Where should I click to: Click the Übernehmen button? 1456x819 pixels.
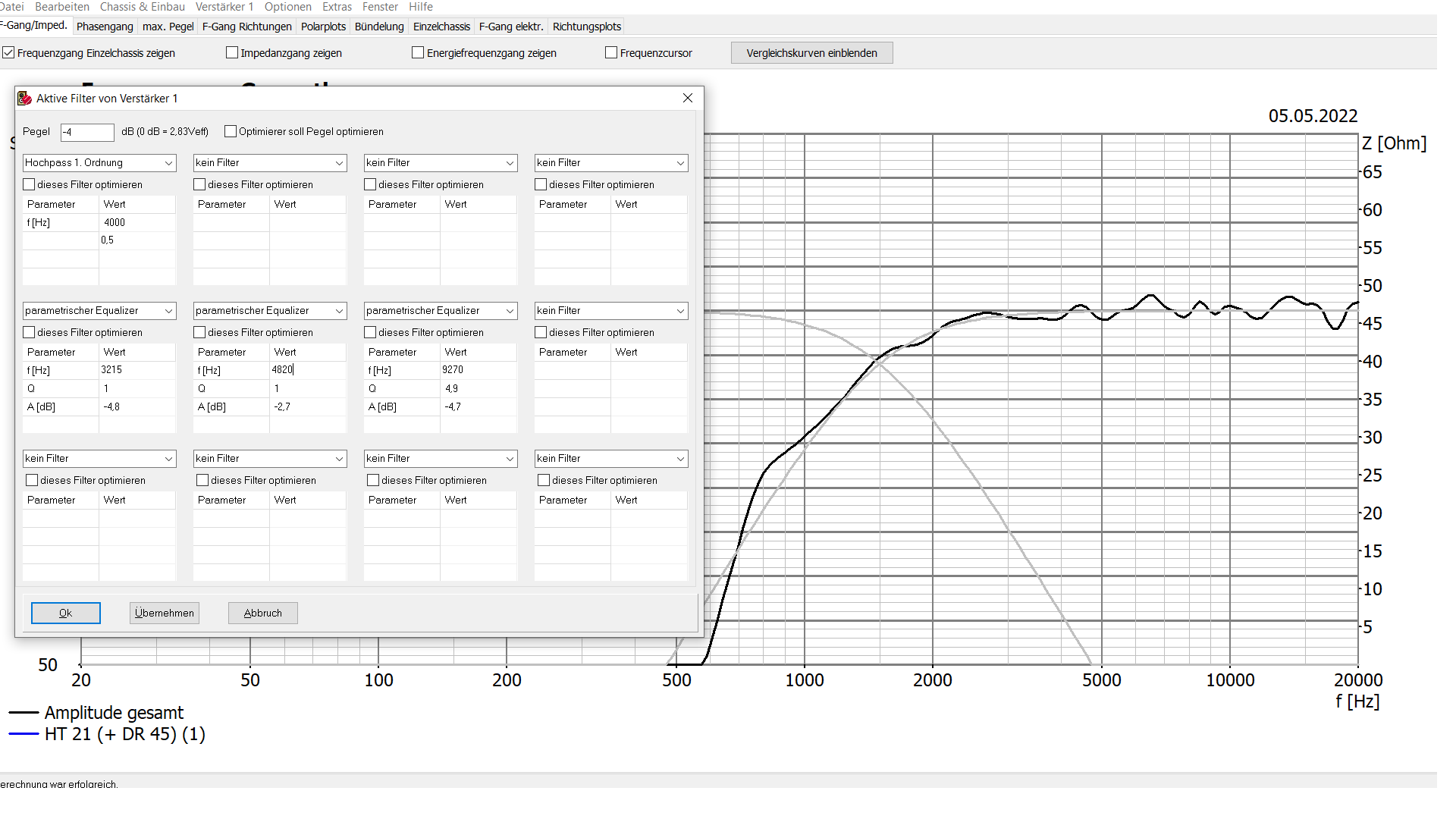(165, 613)
